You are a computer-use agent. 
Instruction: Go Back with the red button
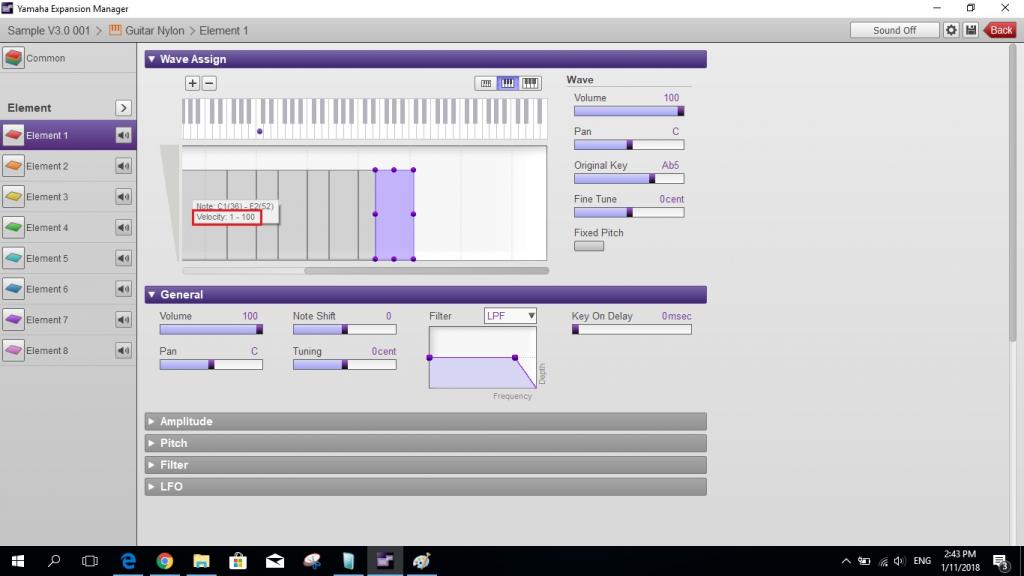pyautogui.click(x=1000, y=30)
